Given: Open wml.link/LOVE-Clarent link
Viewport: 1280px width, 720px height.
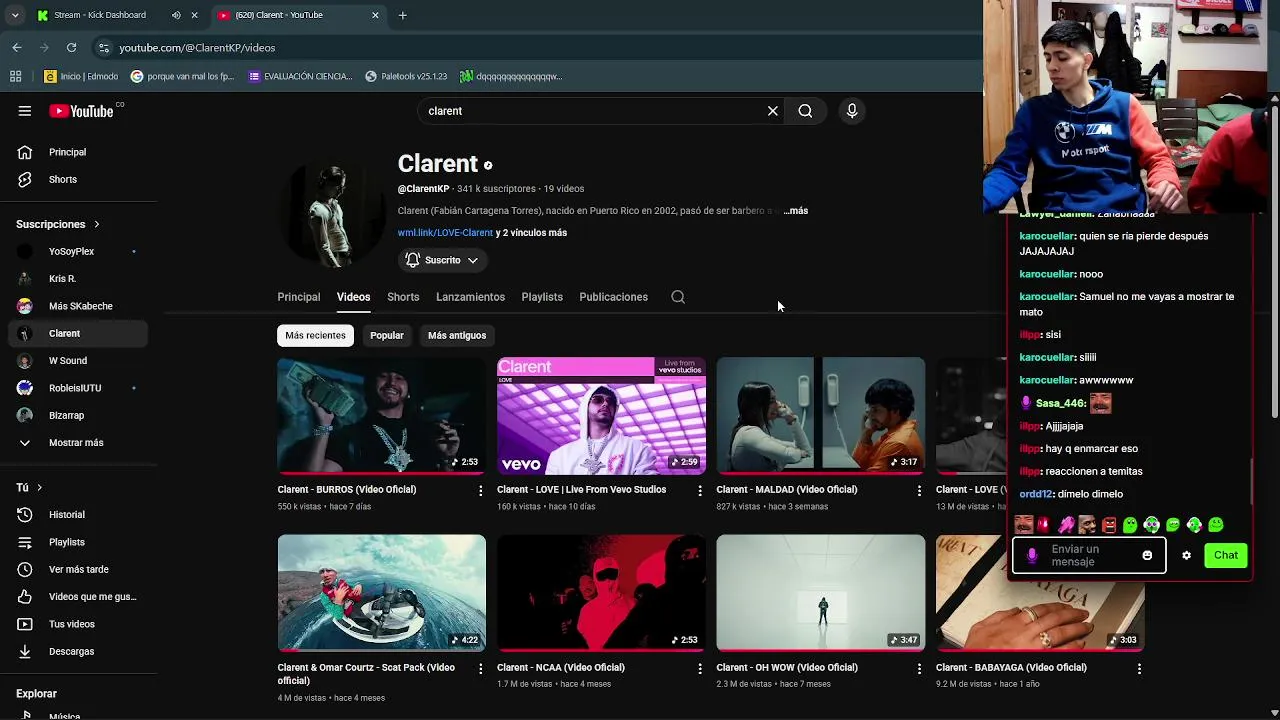Looking at the screenshot, I should 445,233.
